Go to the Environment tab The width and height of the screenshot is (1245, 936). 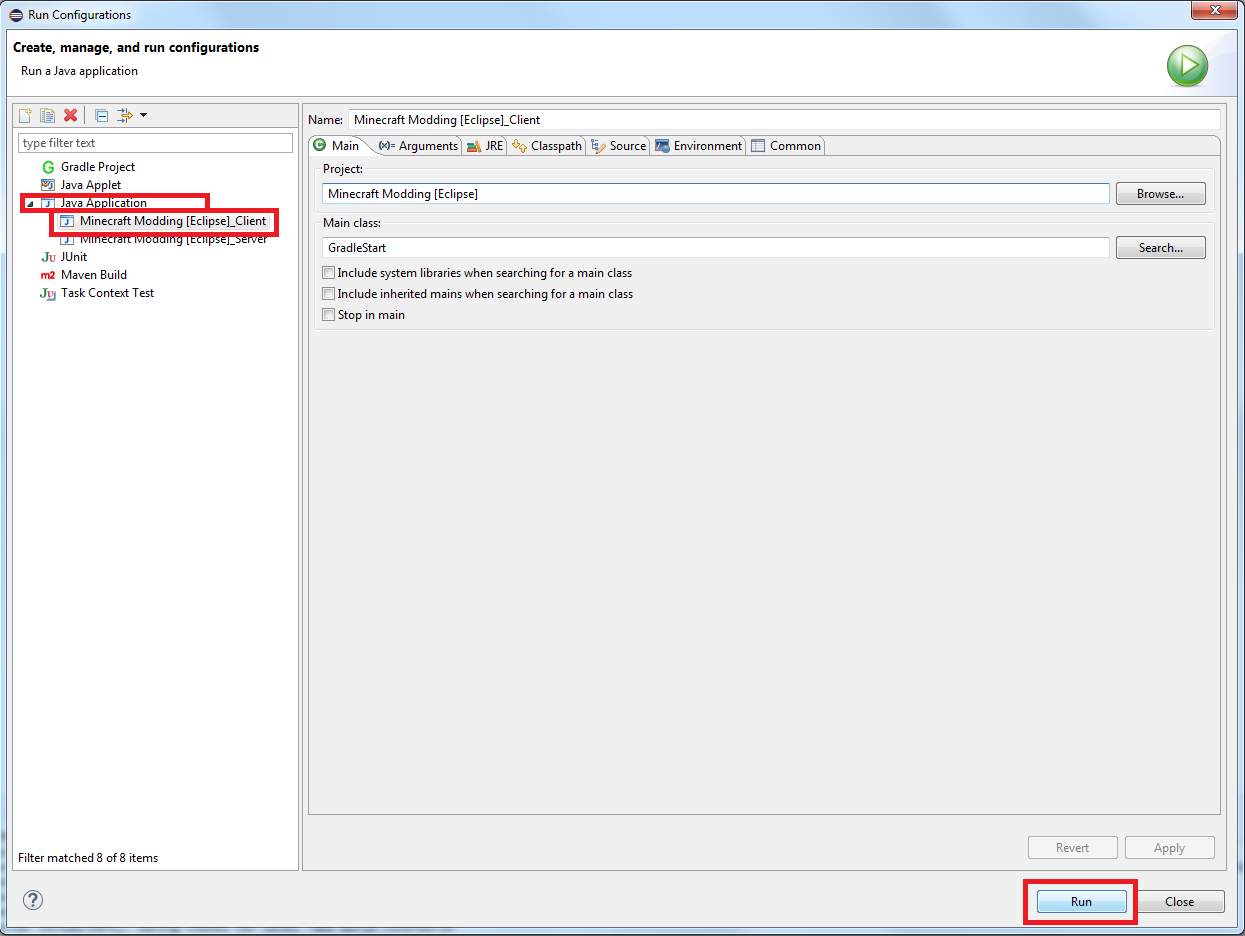point(699,146)
